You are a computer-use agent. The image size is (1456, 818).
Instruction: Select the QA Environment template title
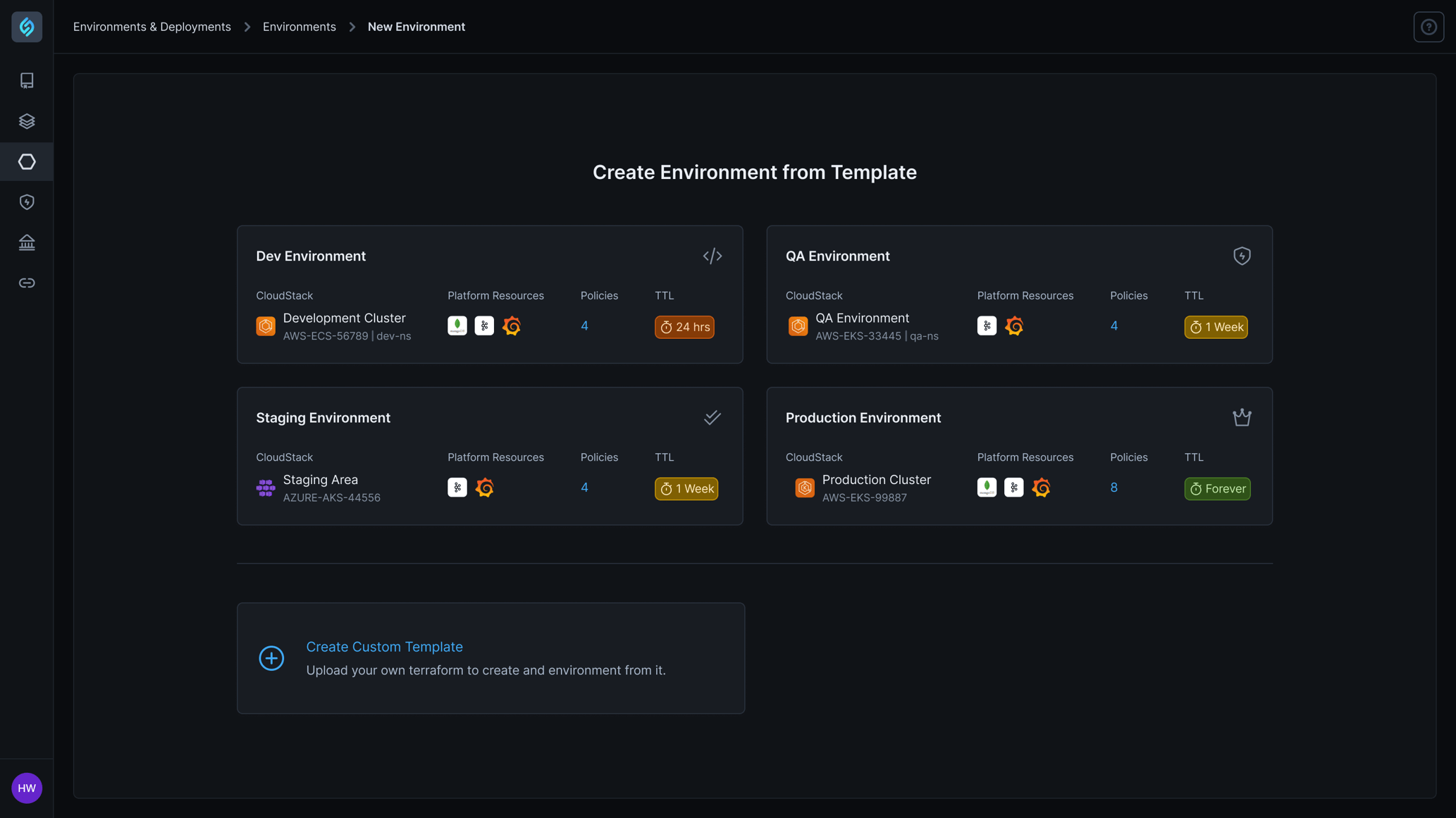[x=838, y=256]
